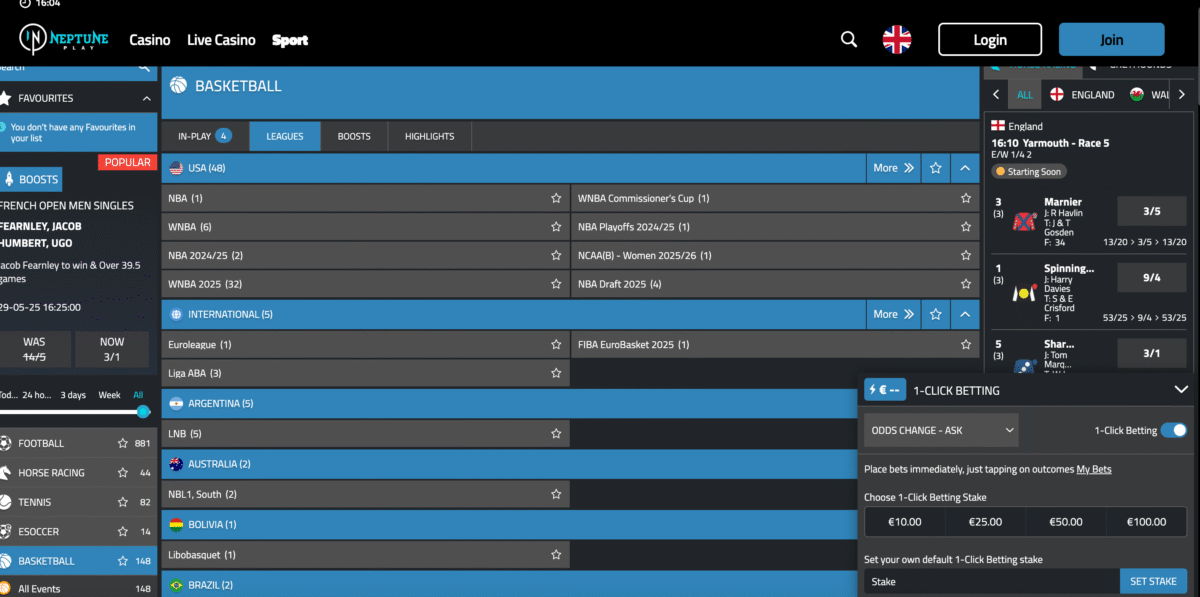1200x597 pixels.
Task: Toggle the 1-Click Betting switch
Action: [x=1174, y=430]
